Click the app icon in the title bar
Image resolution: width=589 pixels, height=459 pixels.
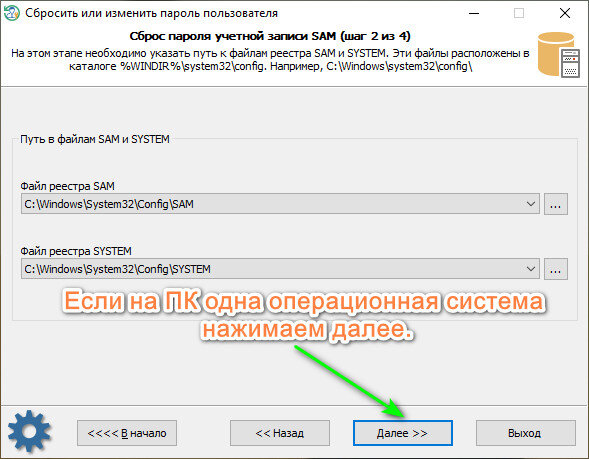[11, 13]
